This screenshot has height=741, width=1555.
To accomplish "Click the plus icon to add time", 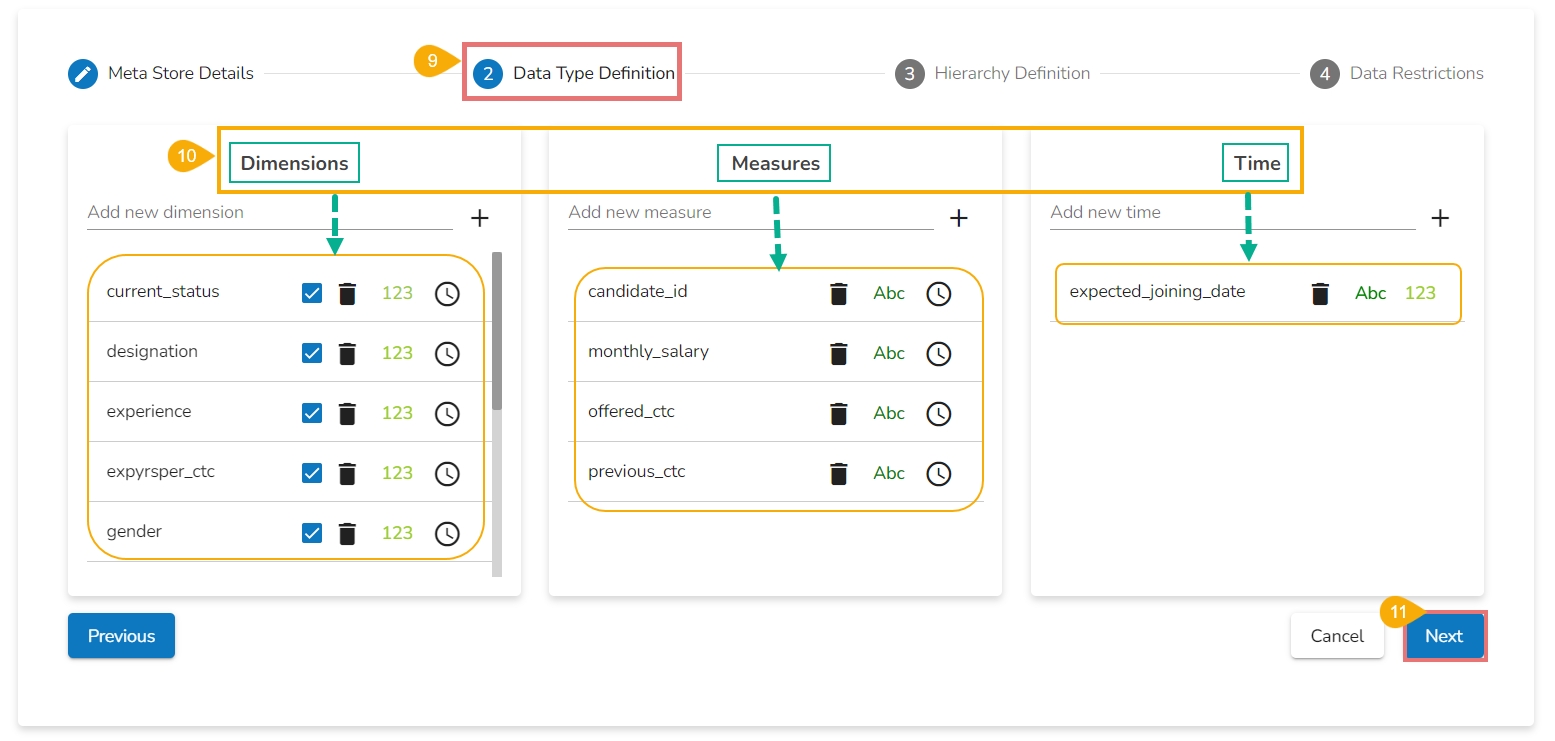I will [1440, 218].
